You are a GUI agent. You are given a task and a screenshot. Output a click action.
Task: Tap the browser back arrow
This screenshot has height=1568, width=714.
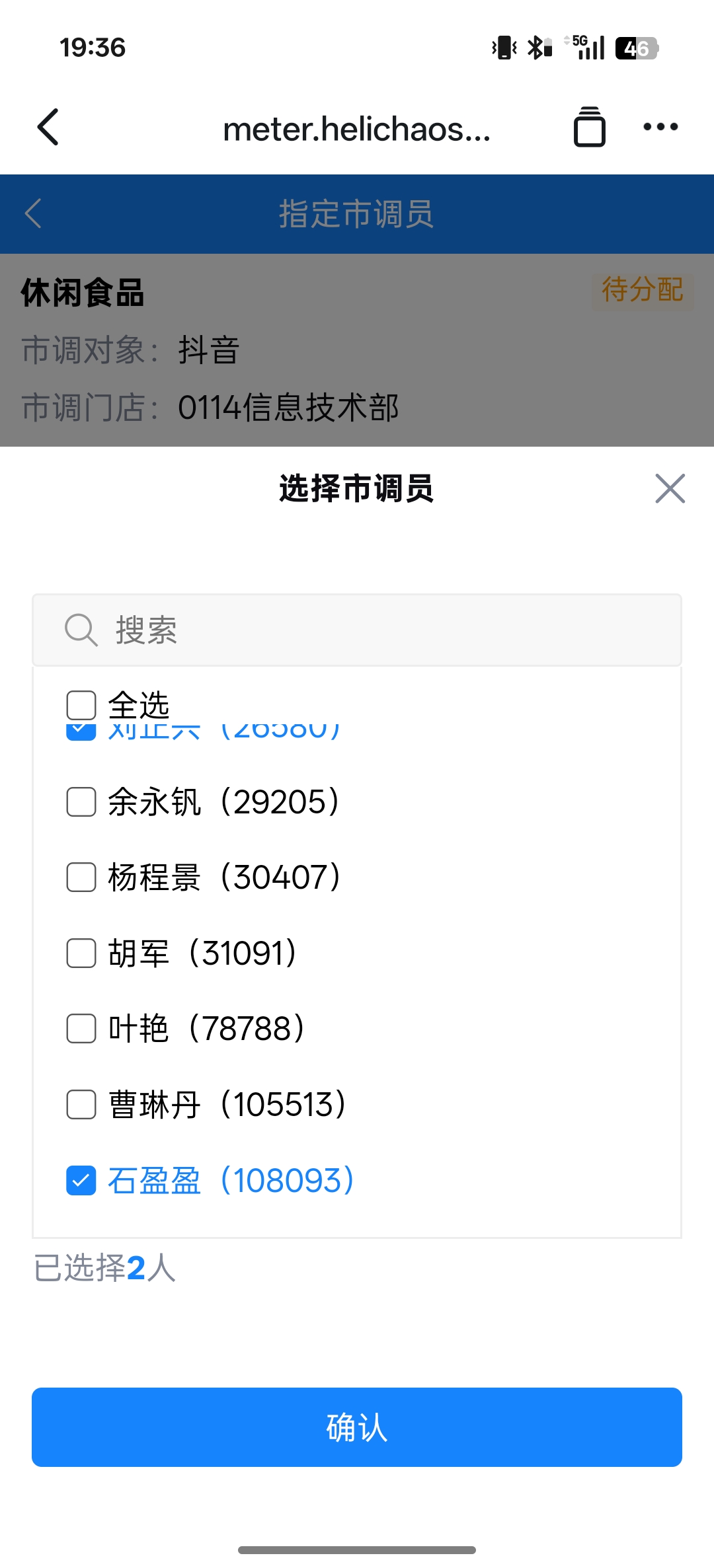[48, 127]
